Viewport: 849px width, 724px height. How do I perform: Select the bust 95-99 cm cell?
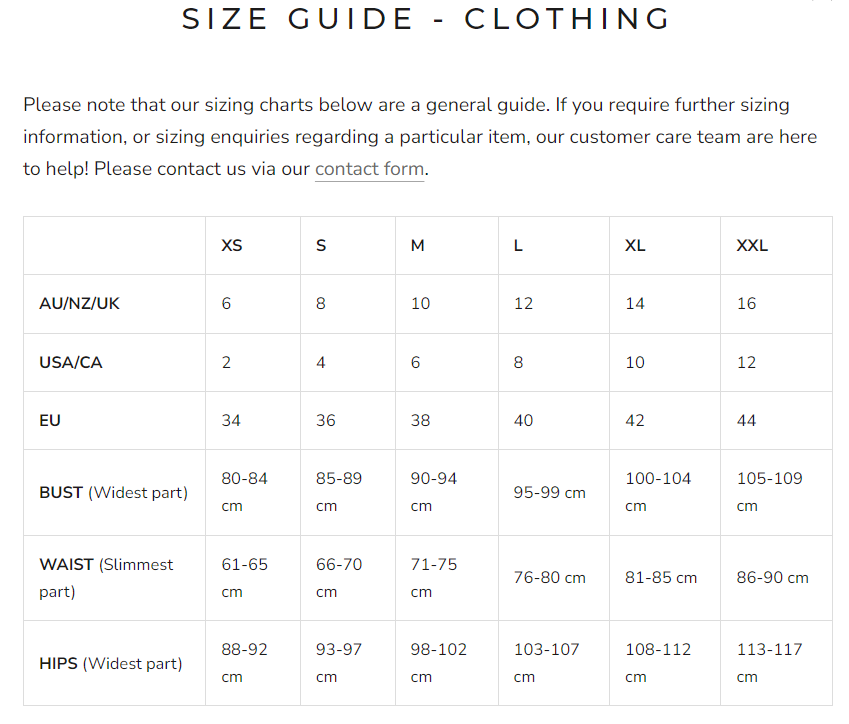(x=549, y=492)
